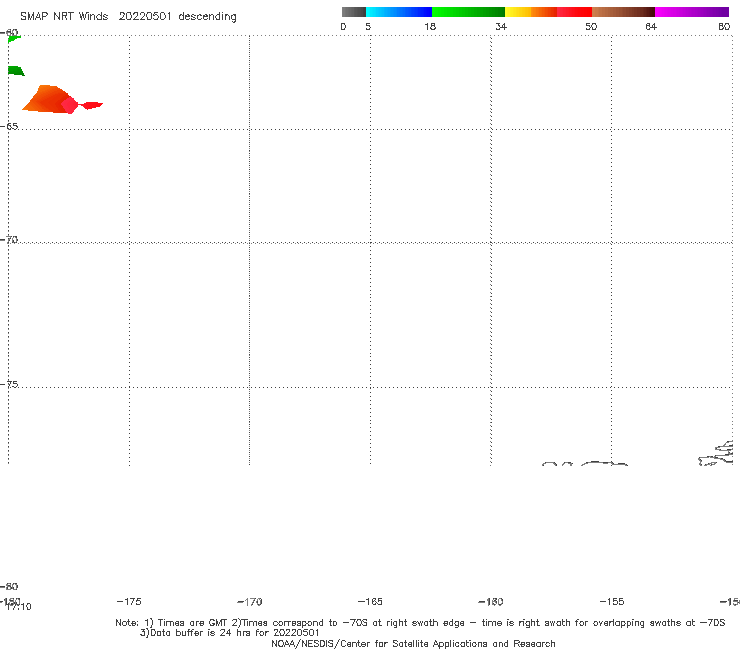Click the color bar label 64
Screen dimensions: 740x650
(651, 27)
